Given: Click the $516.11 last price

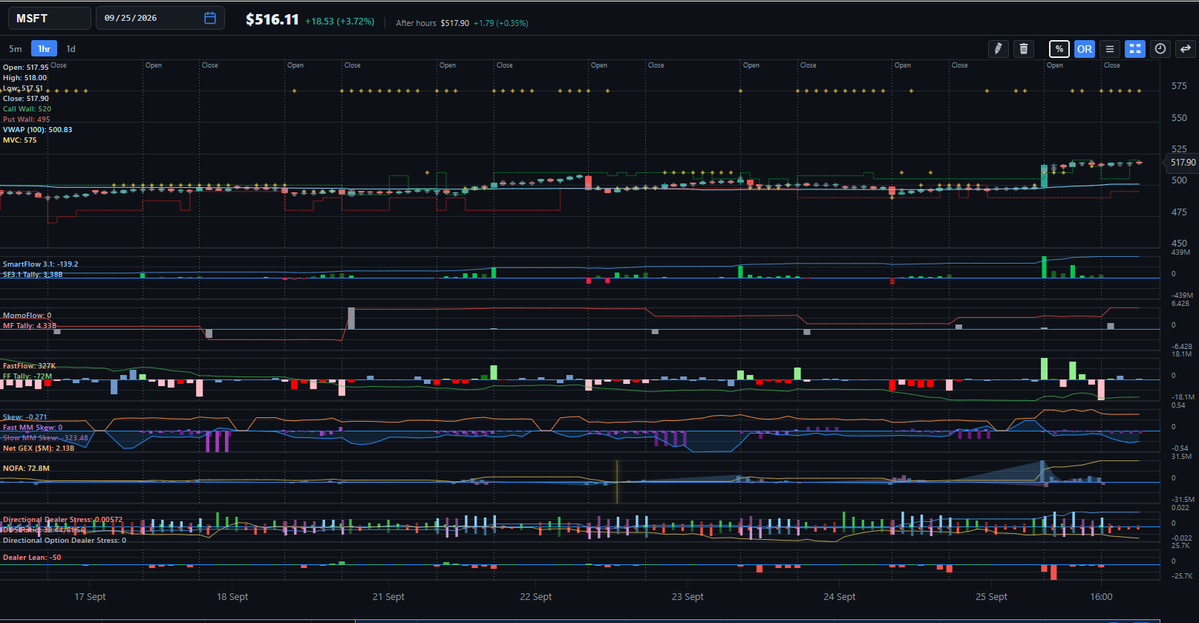Looking at the screenshot, I should pyautogui.click(x=272, y=20).
